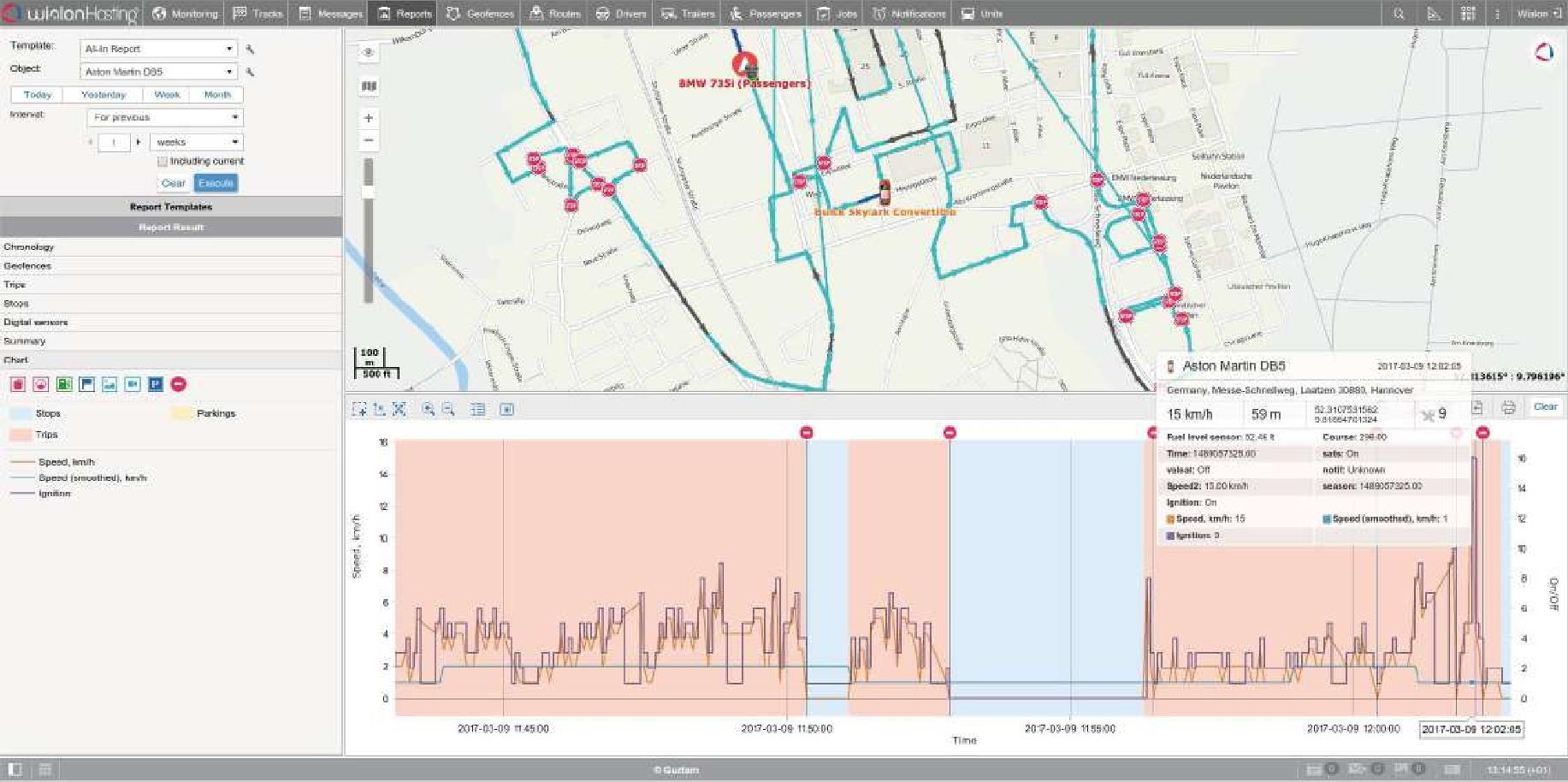Toggle the chart legend list icon
The image size is (1568, 782).
[x=478, y=410]
